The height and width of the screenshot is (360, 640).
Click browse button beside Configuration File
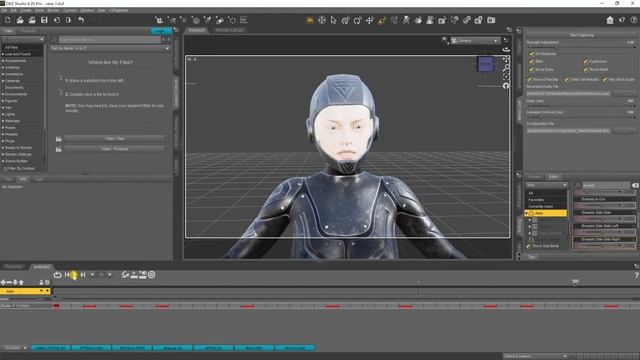(624, 131)
